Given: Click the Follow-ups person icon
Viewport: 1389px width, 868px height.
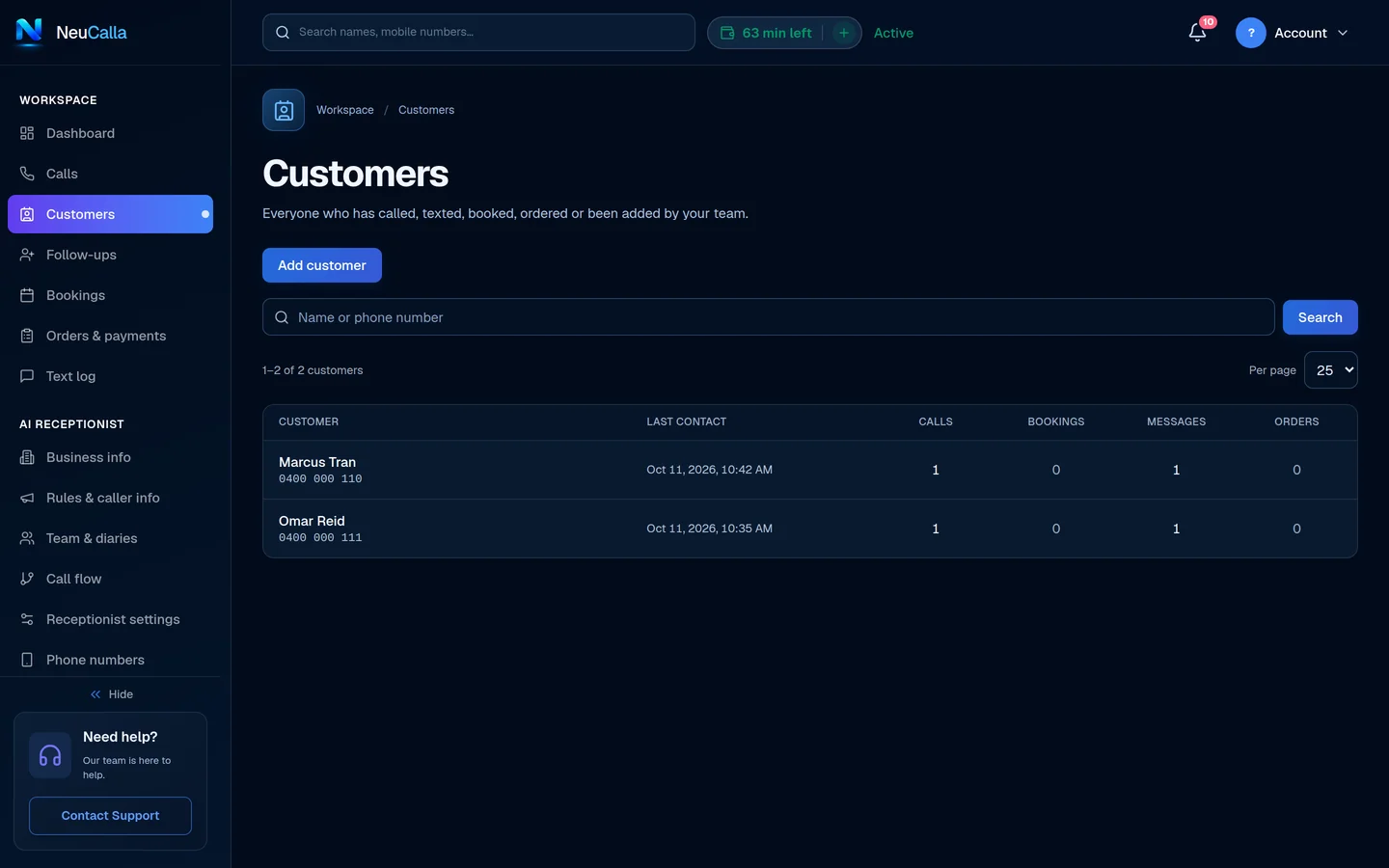Looking at the screenshot, I should click(x=27, y=255).
